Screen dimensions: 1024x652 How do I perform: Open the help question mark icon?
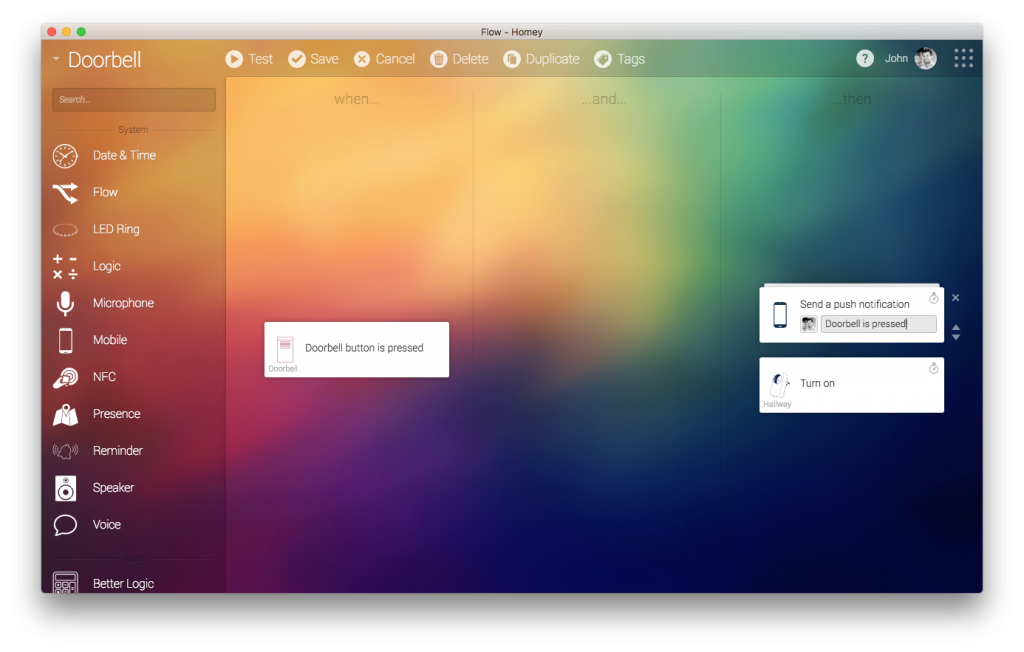865,59
